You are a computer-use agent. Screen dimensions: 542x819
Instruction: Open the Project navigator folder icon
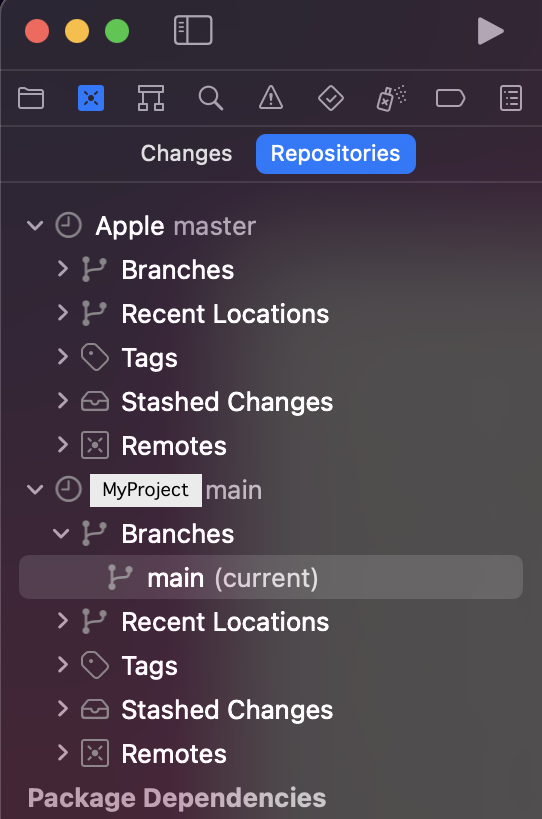31,98
